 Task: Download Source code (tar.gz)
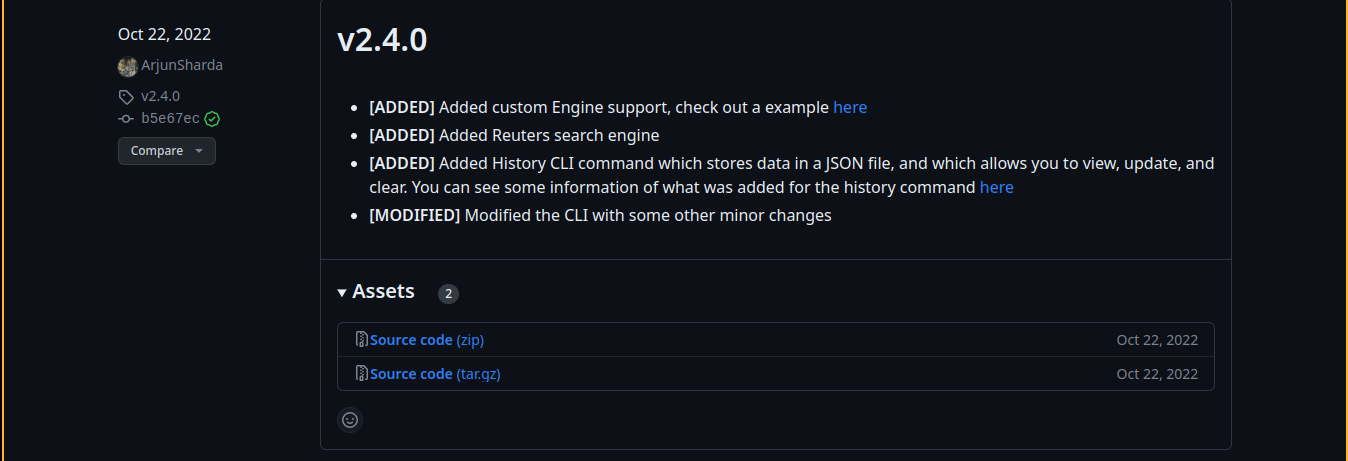pos(434,374)
